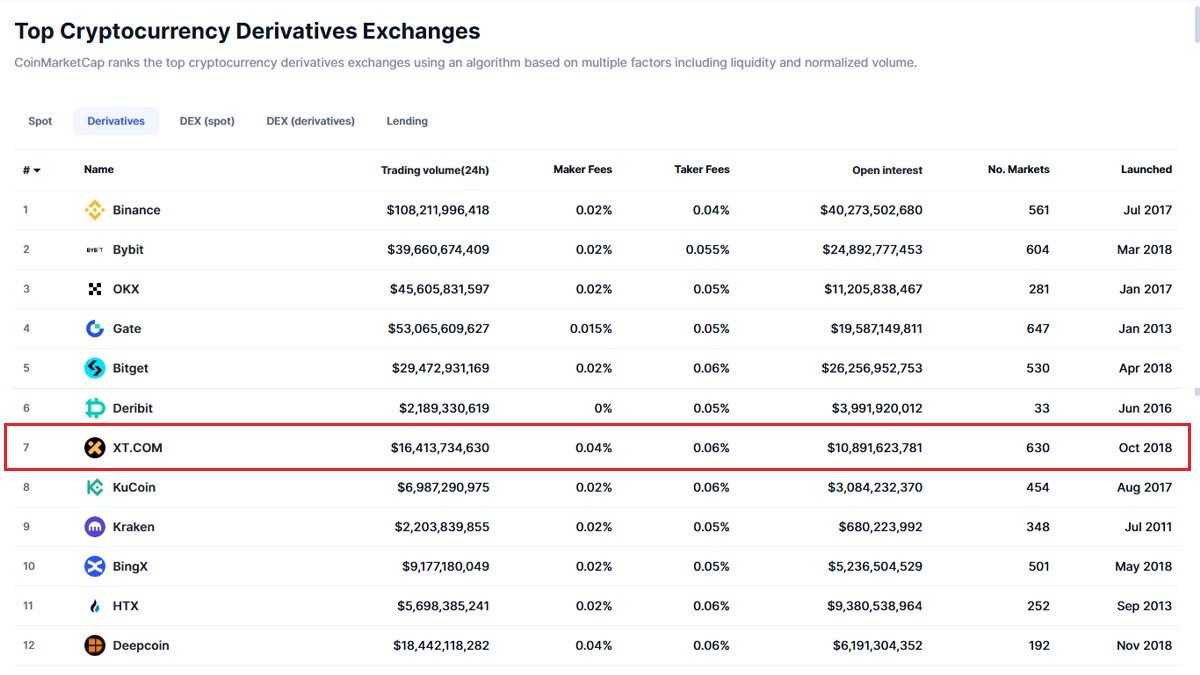Click the Deepcoin logo icon
The image size is (1200, 675).
(94, 645)
